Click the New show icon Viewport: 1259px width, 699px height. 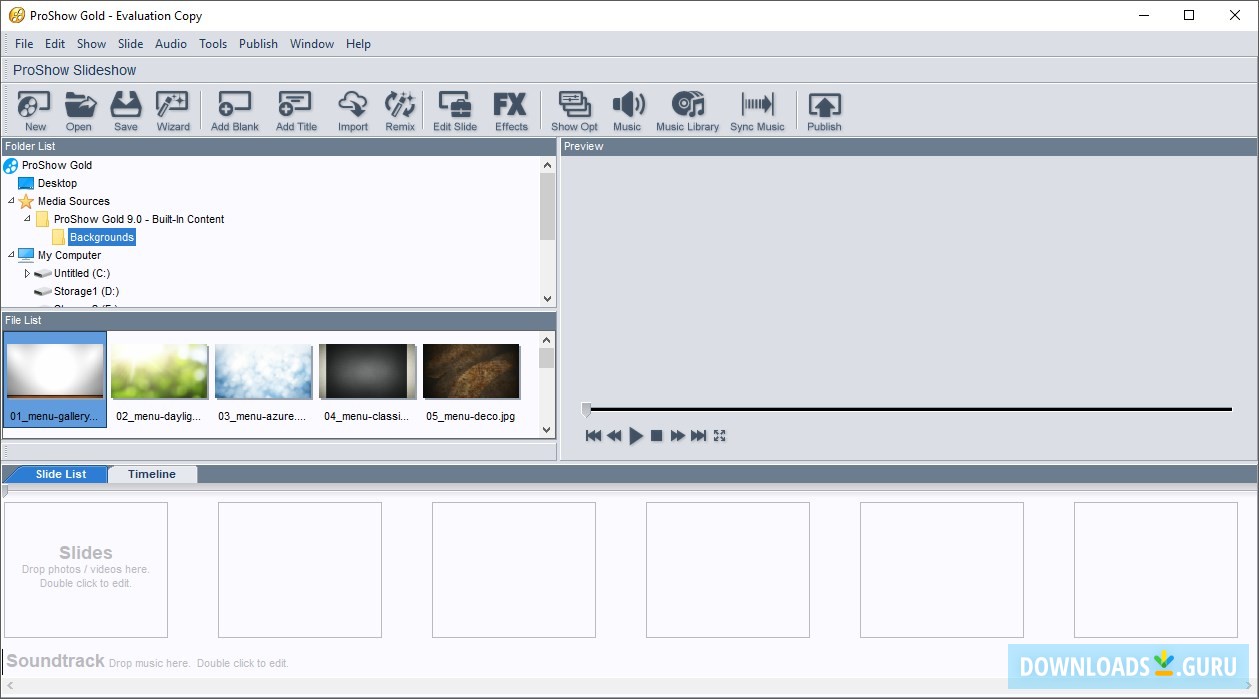click(35, 110)
